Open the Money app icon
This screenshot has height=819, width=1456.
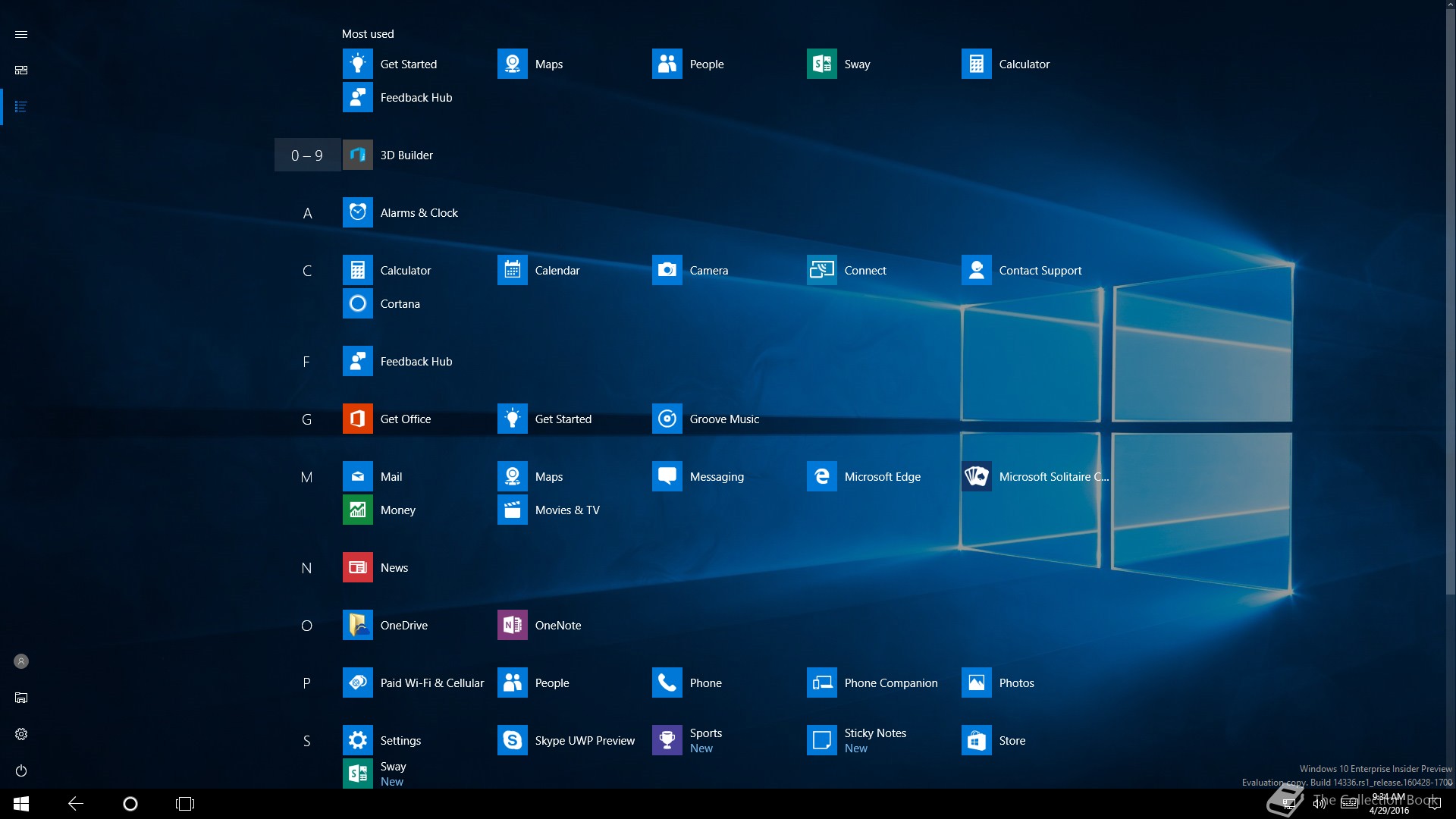coord(357,510)
